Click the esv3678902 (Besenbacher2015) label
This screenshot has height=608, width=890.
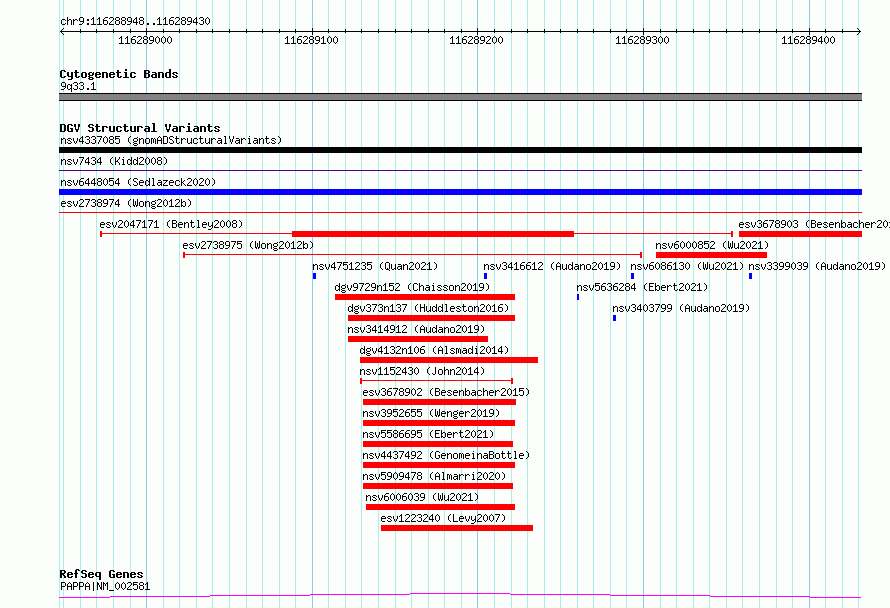click(x=446, y=392)
